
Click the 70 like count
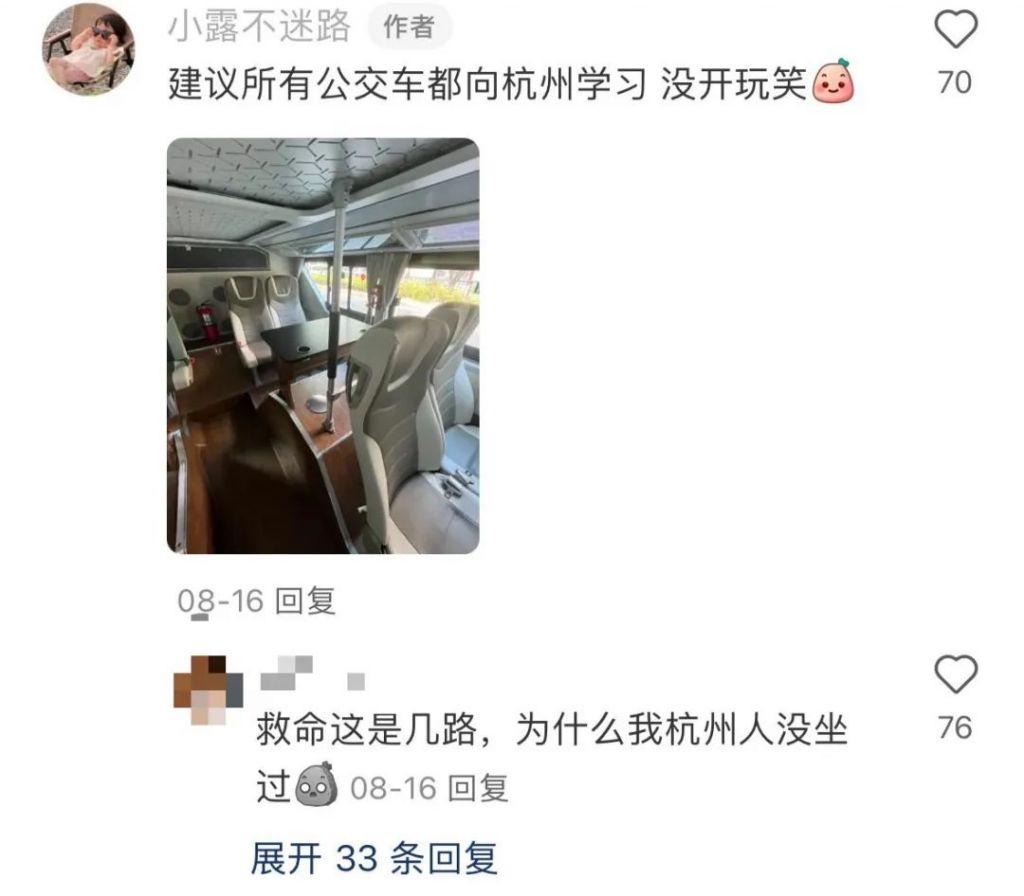(x=955, y=83)
